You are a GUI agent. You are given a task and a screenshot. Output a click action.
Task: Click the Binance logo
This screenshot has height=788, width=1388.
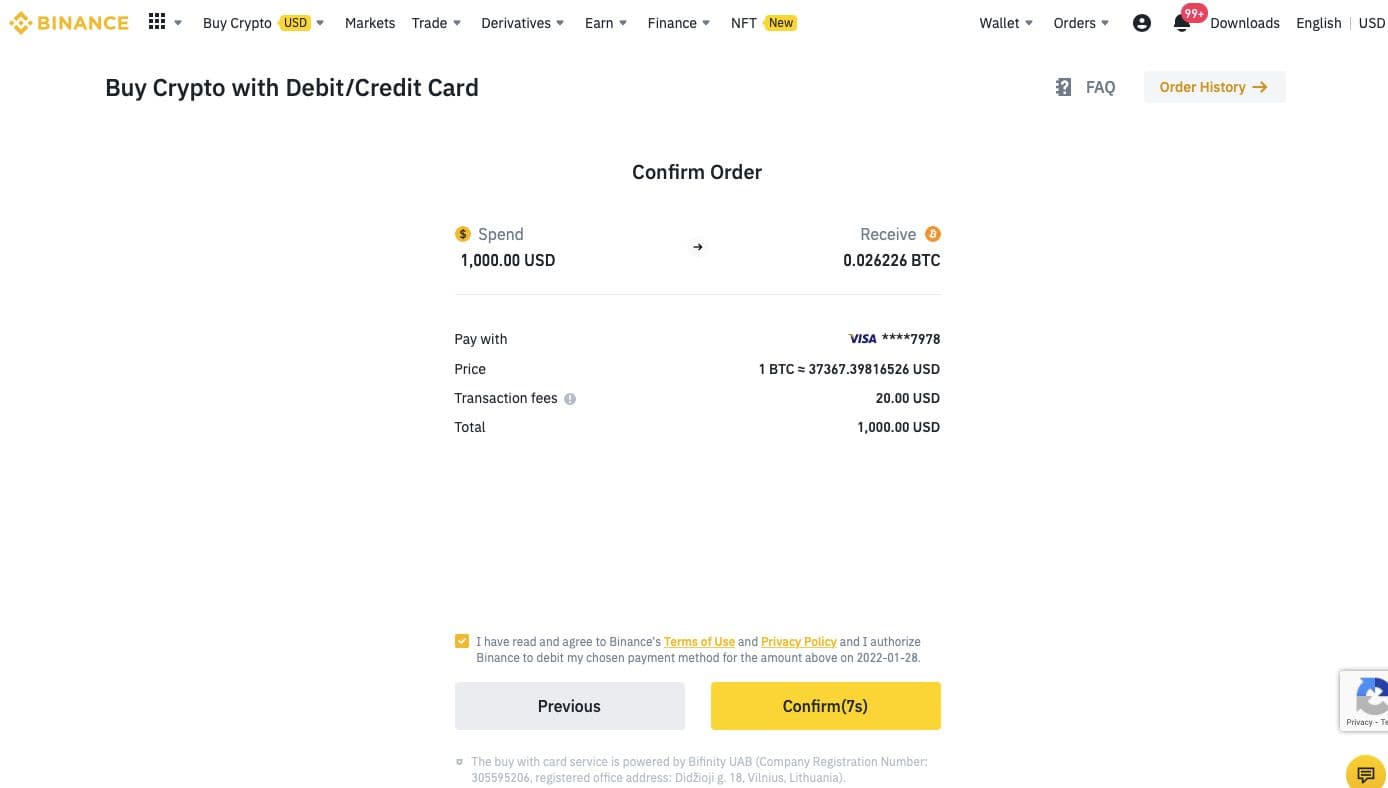(x=68, y=22)
